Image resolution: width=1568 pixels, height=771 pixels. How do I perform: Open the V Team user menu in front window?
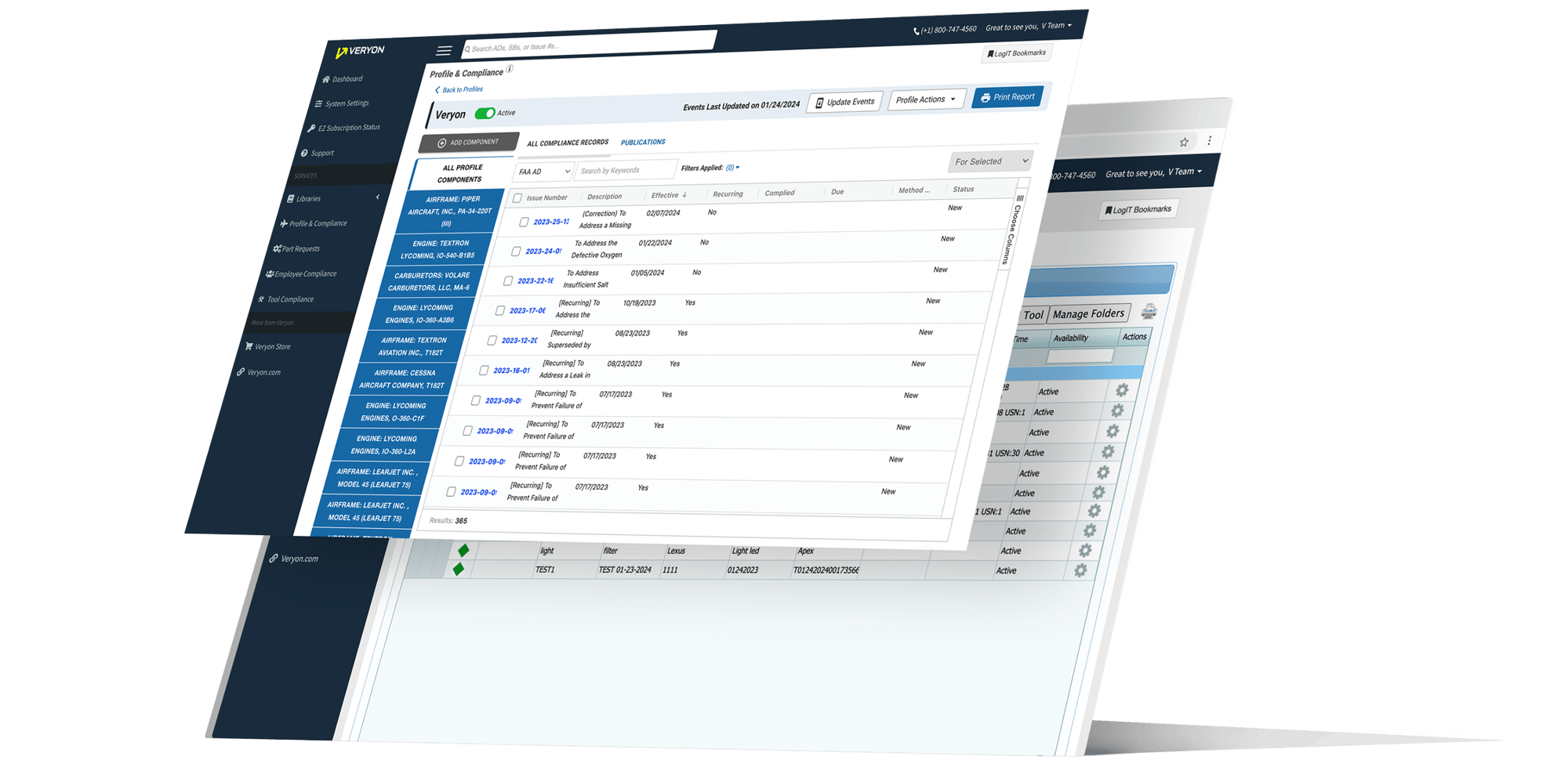(x=1056, y=26)
